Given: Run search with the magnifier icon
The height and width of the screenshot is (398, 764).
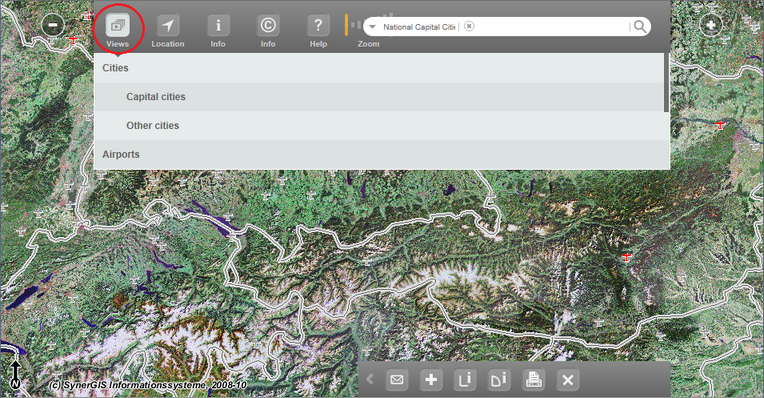Looking at the screenshot, I should click(x=640, y=26).
